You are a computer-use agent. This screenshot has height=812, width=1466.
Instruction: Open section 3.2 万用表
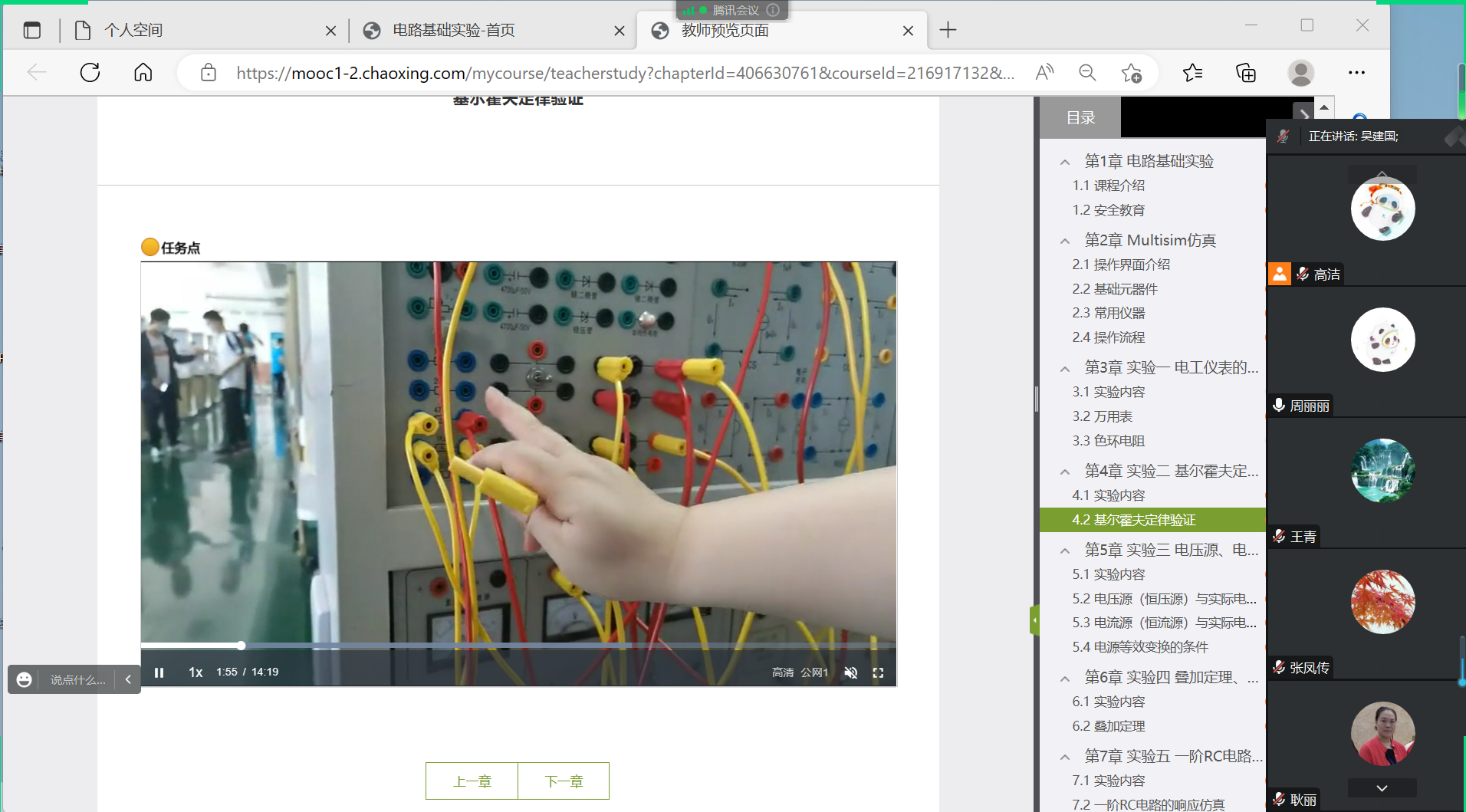click(x=1102, y=416)
